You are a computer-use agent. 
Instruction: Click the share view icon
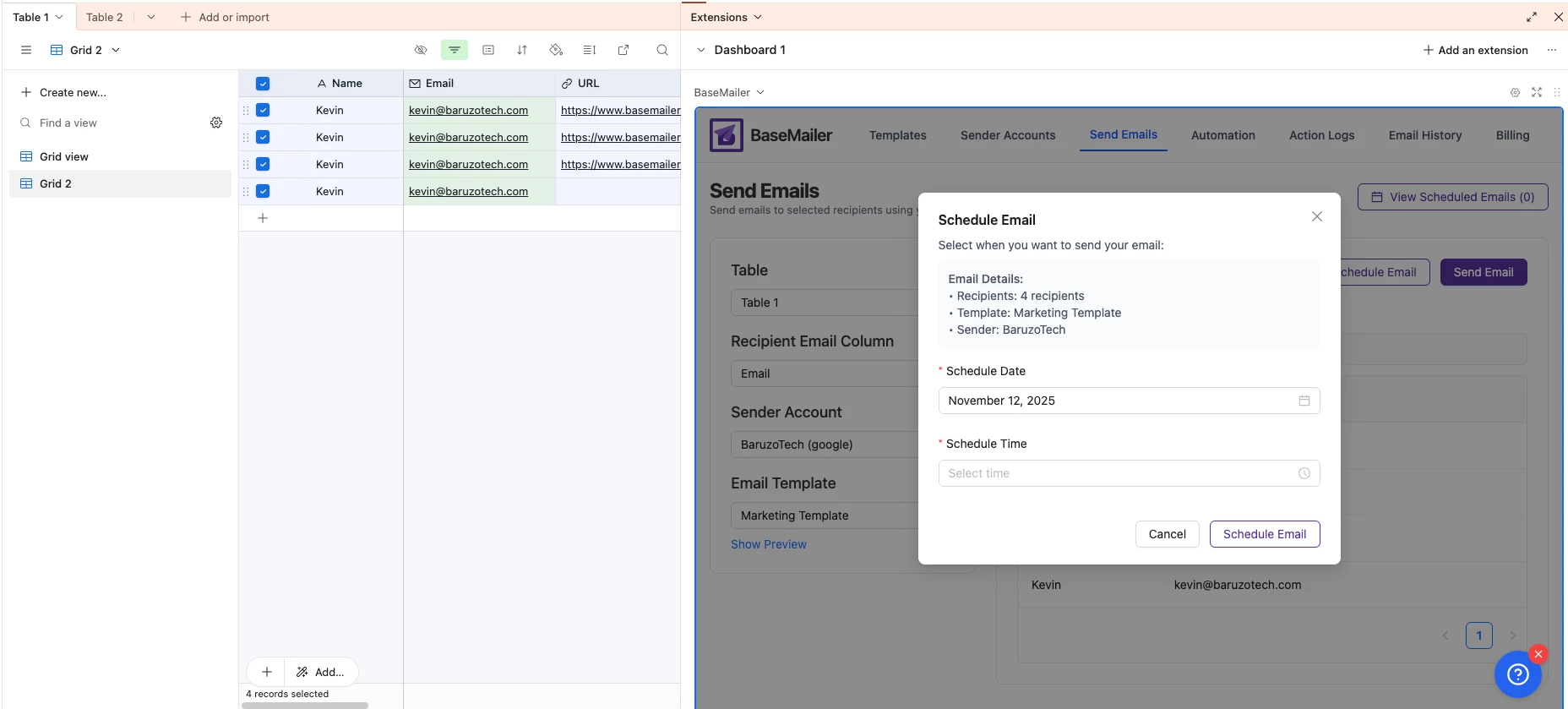(x=623, y=50)
